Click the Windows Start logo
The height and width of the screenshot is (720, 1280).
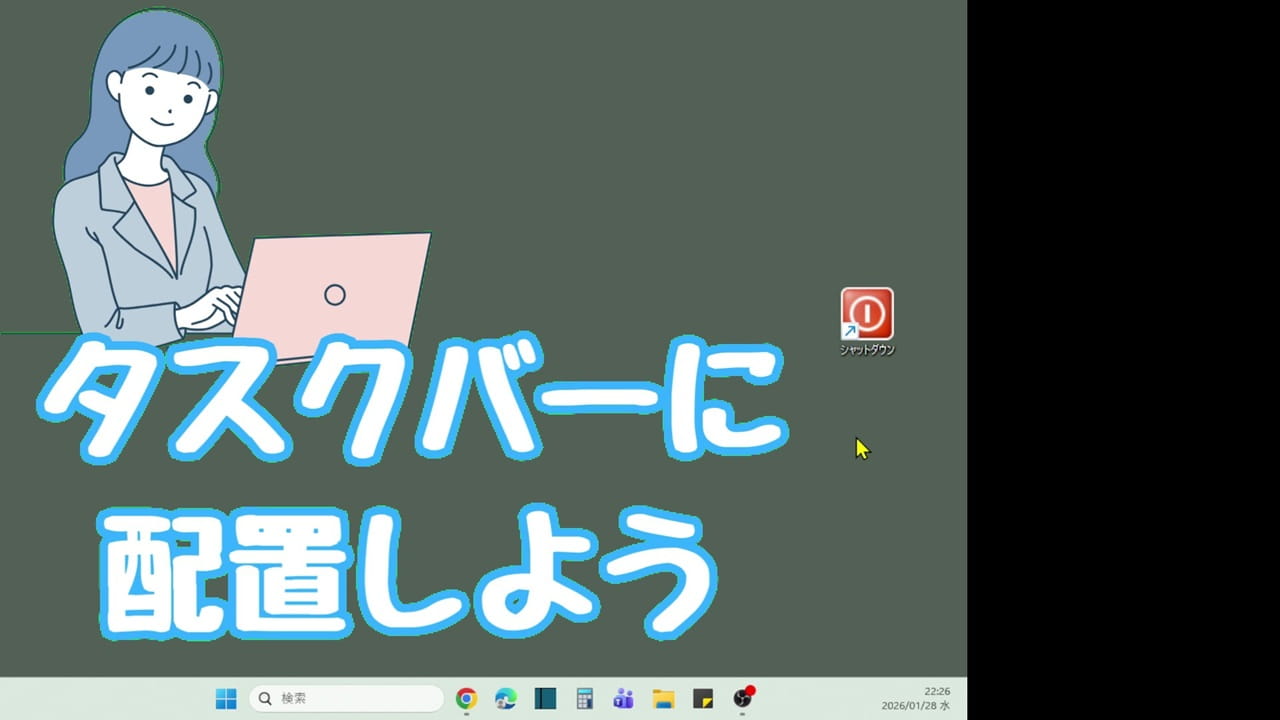pos(226,698)
